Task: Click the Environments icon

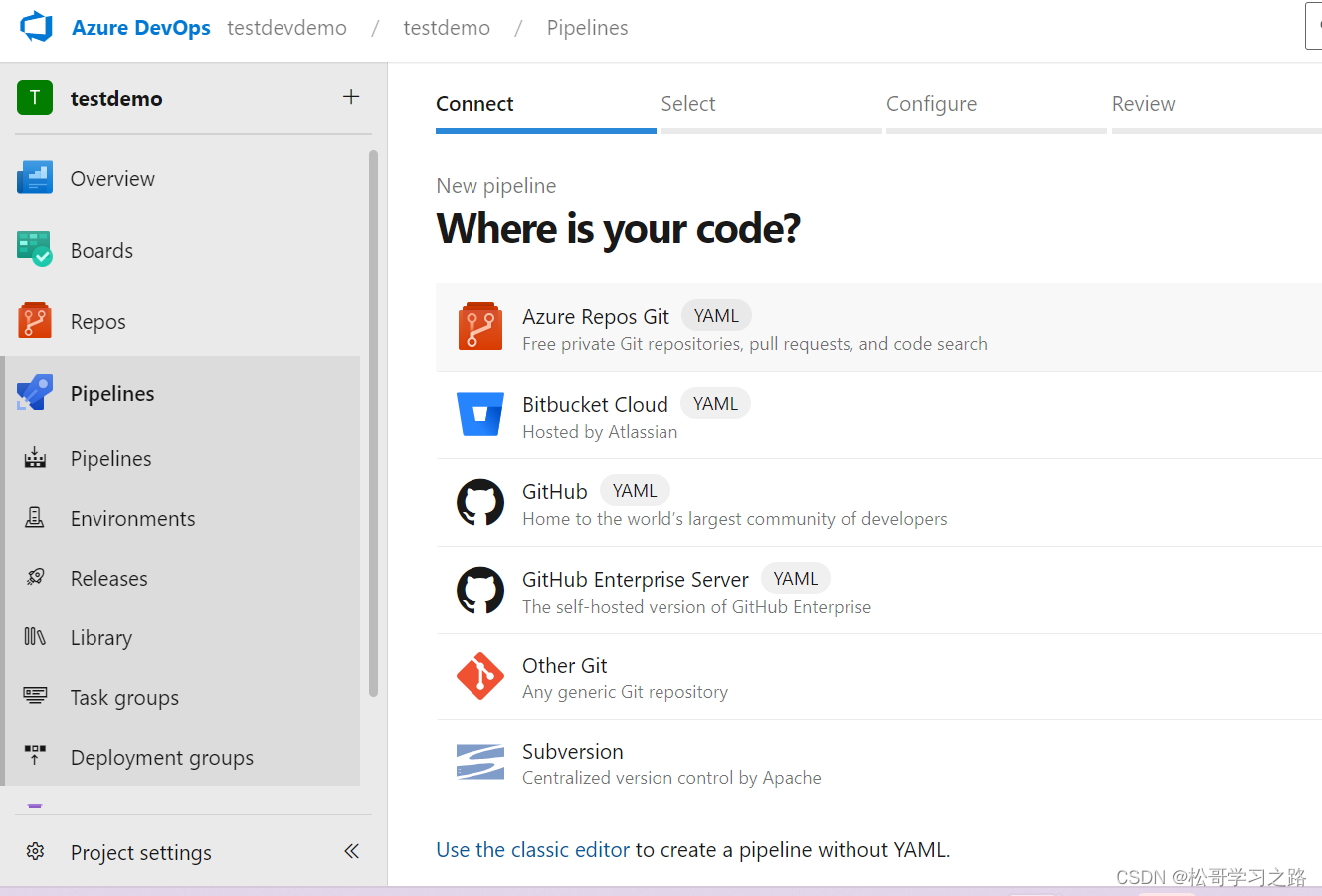Action: pos(35,517)
